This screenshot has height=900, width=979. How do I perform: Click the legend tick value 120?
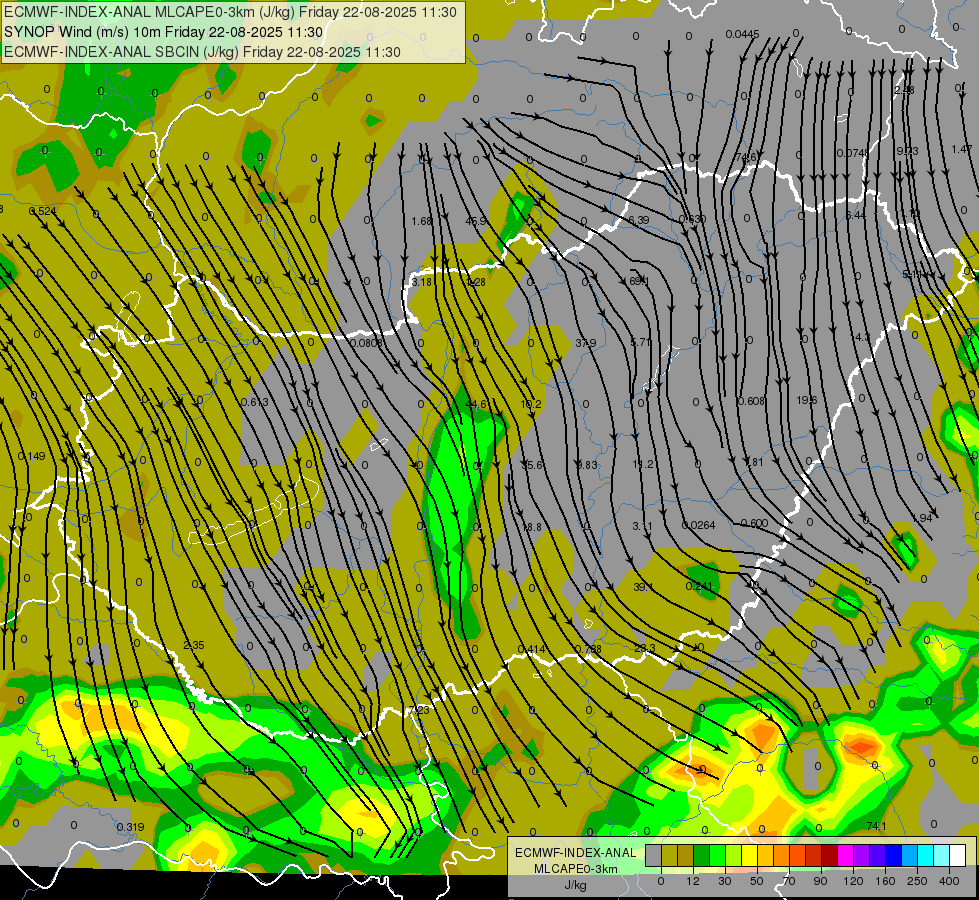[854, 881]
